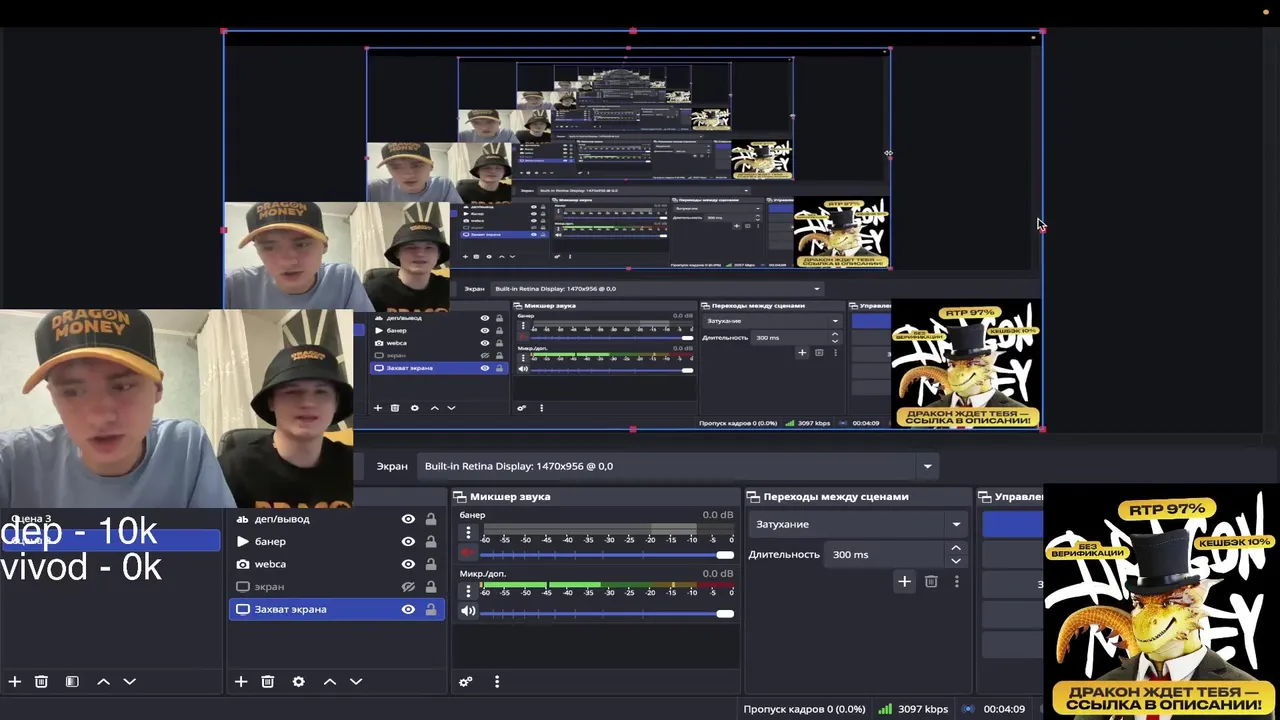
Task: Click the webcam overlay with two people
Action: [176, 408]
